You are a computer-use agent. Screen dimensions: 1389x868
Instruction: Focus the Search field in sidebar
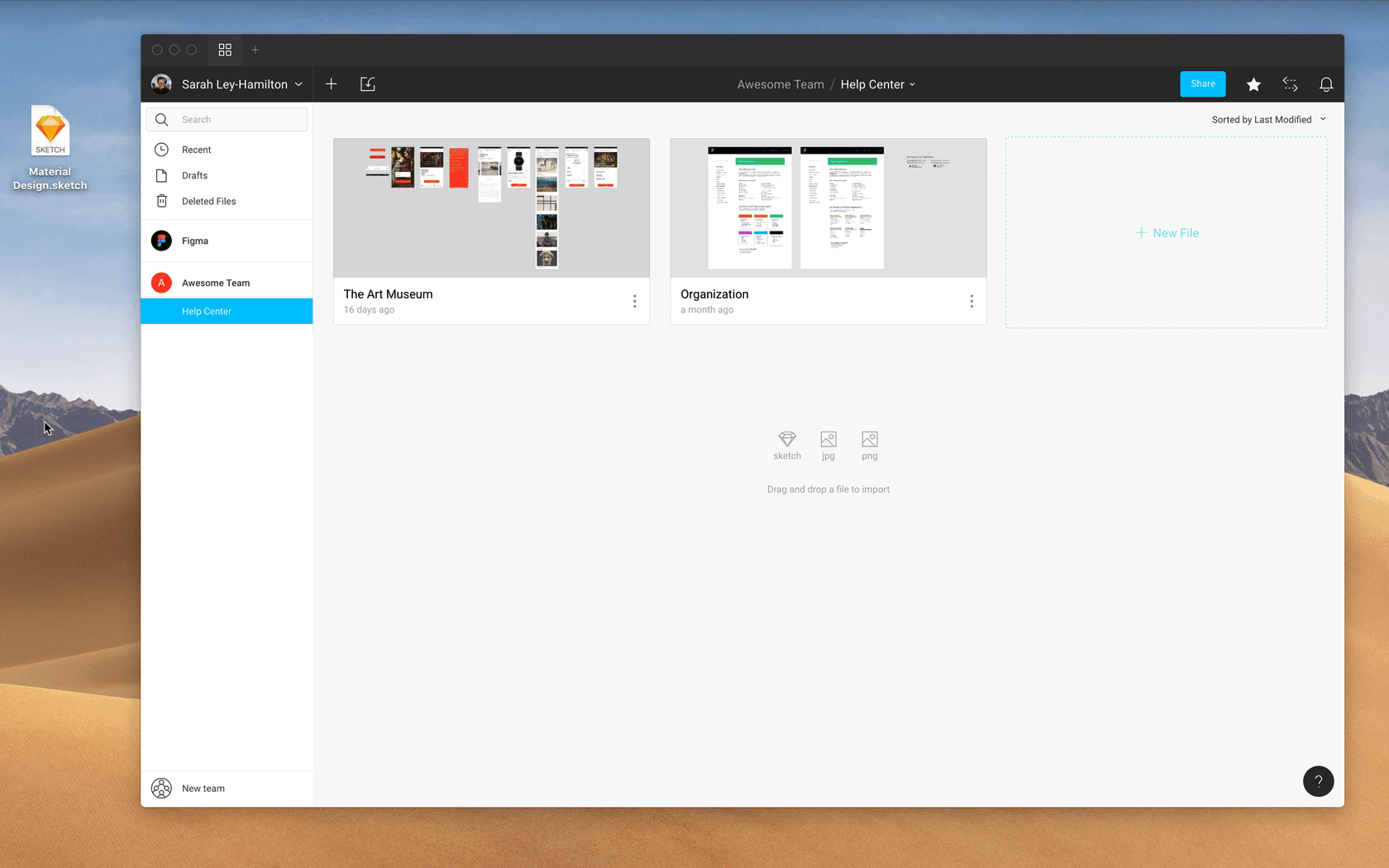(x=227, y=119)
